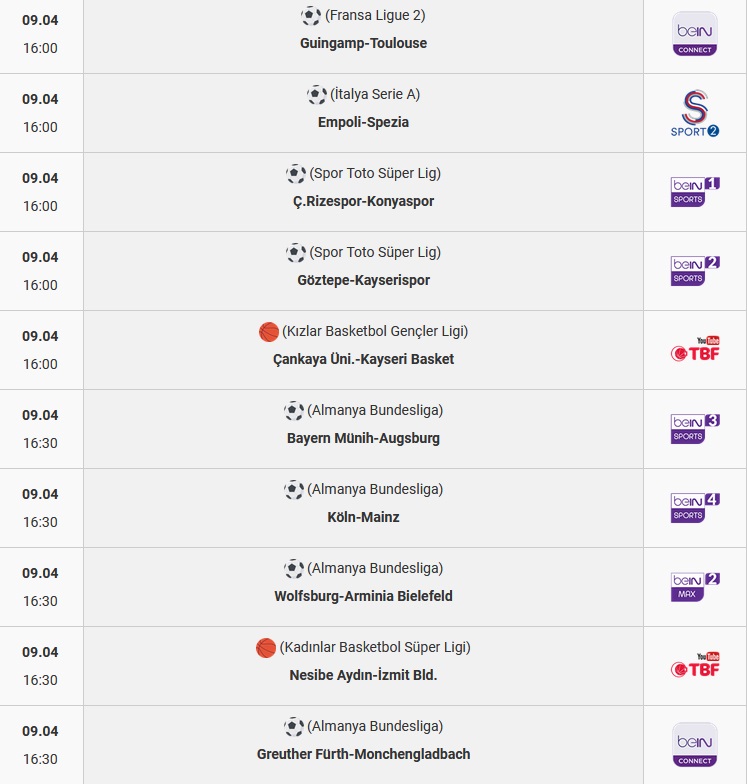
Task: Click the Wolfsburg-Arminia Bielefeld match title
Action: [x=364, y=596]
